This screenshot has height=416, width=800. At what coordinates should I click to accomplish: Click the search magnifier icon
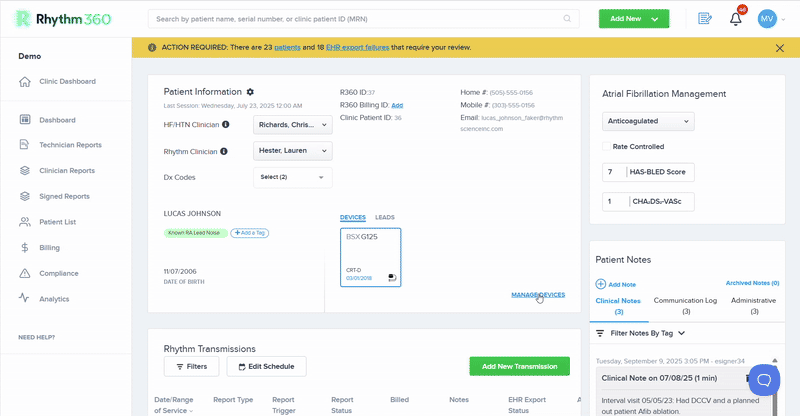567,19
